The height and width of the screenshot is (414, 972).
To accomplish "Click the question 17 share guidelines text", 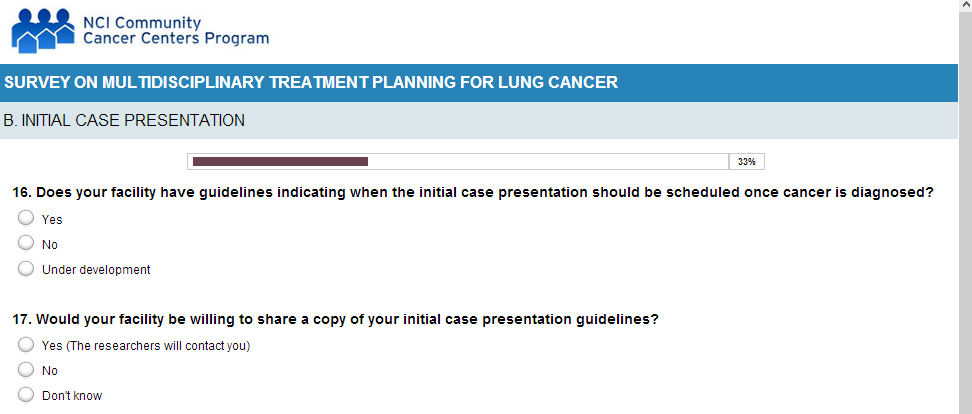I will point(335,320).
